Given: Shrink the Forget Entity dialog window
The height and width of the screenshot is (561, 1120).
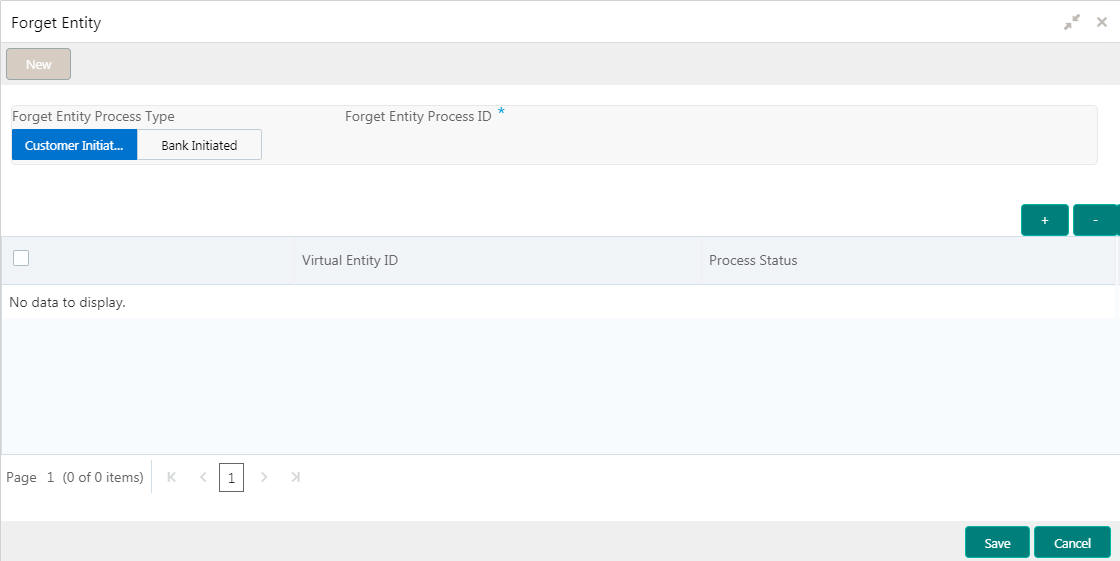Looking at the screenshot, I should (1072, 22).
